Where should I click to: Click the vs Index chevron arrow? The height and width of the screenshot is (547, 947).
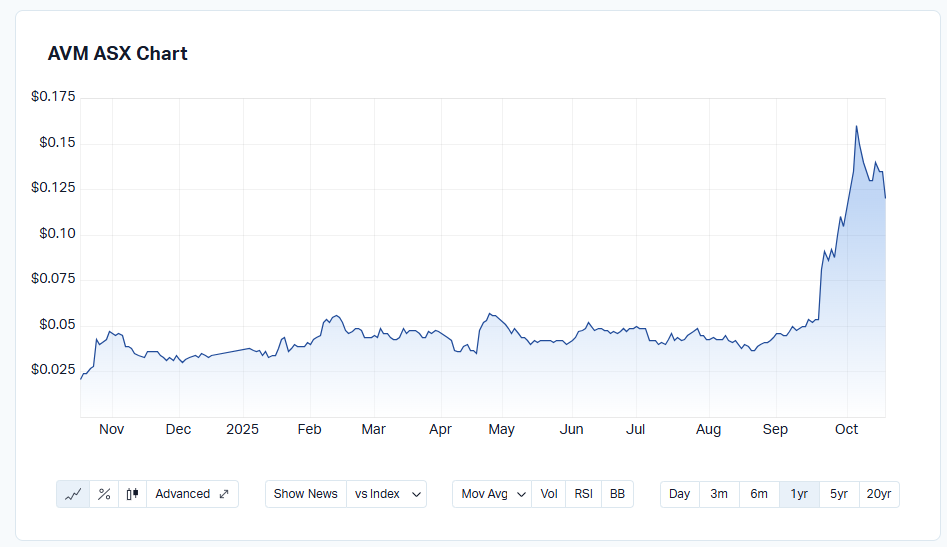(415, 494)
